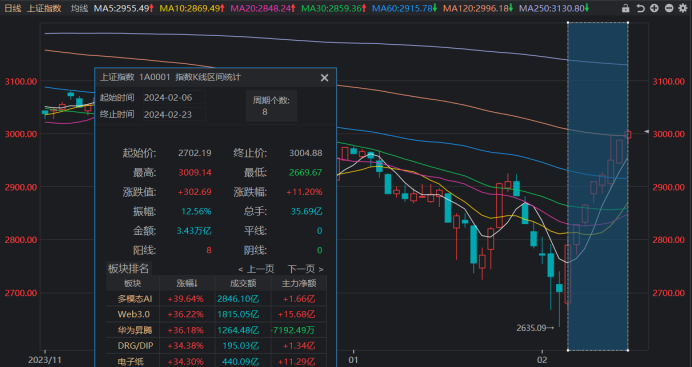Click the 02 month axis label
The height and width of the screenshot is (367, 692).
[542, 360]
